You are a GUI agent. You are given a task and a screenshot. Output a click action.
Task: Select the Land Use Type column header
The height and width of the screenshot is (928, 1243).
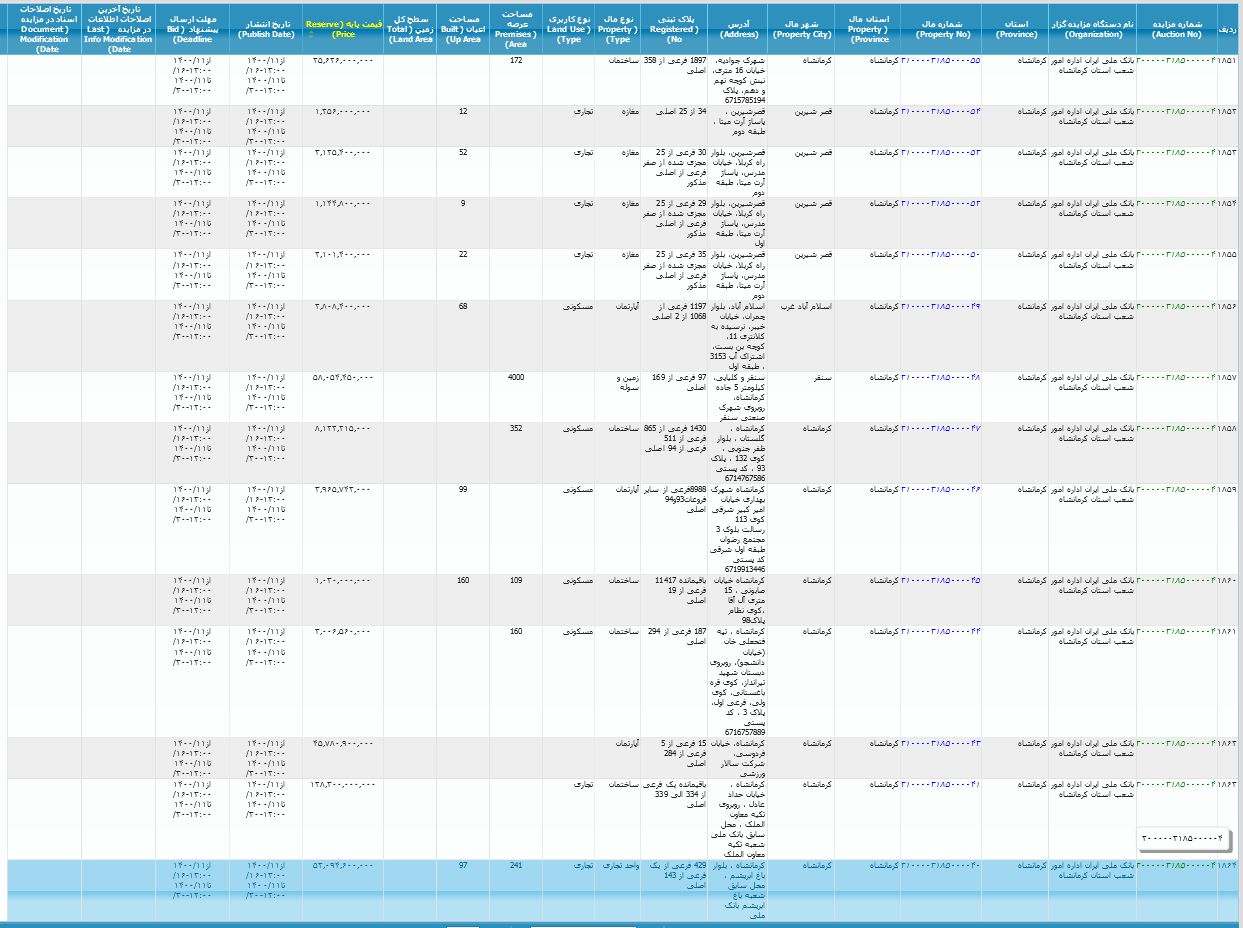[569, 27]
